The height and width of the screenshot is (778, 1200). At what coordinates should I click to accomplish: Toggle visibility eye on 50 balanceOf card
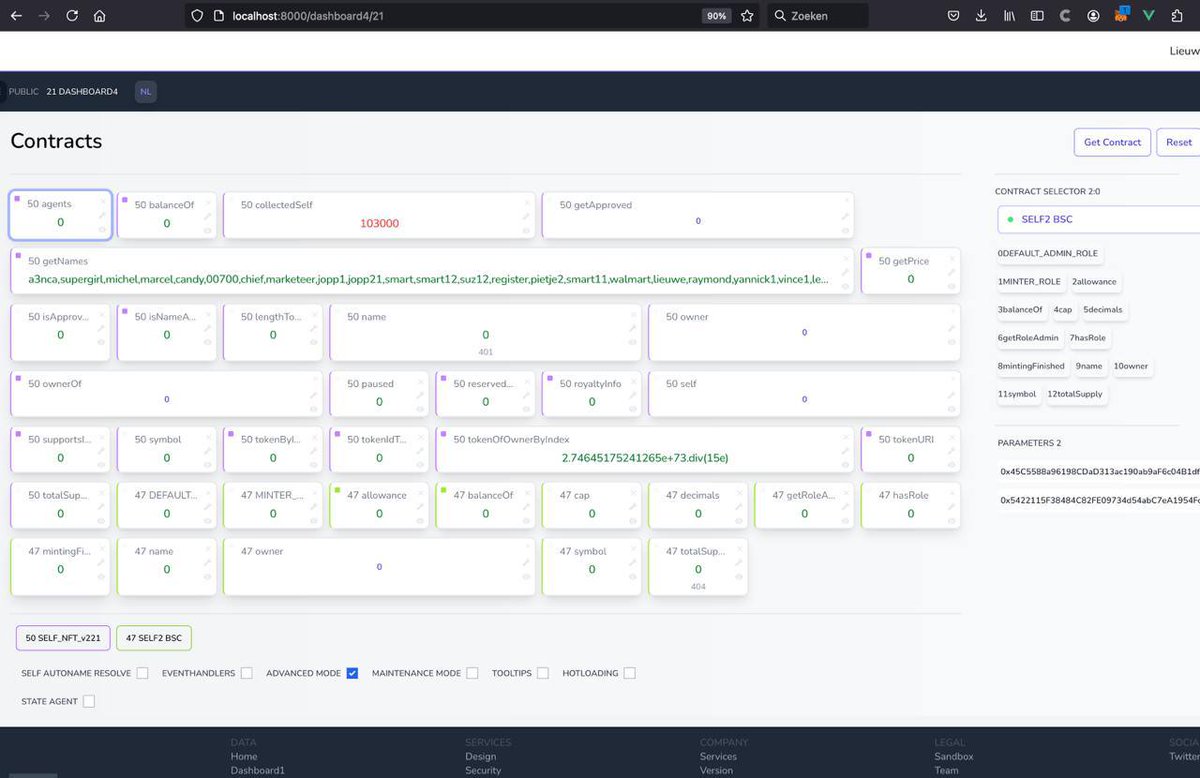208,230
